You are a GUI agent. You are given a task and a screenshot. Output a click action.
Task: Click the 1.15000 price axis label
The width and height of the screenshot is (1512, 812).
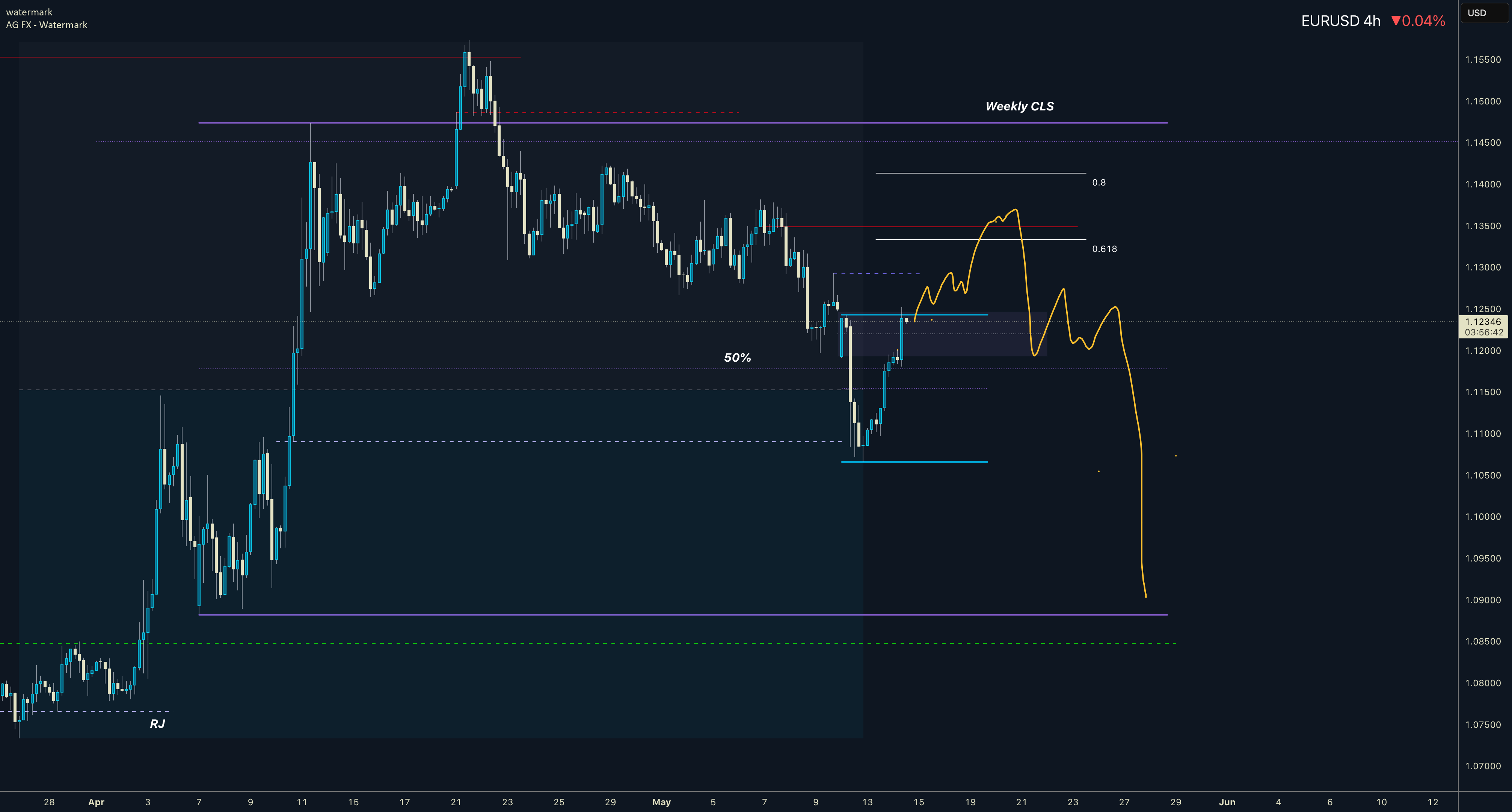[1483, 101]
